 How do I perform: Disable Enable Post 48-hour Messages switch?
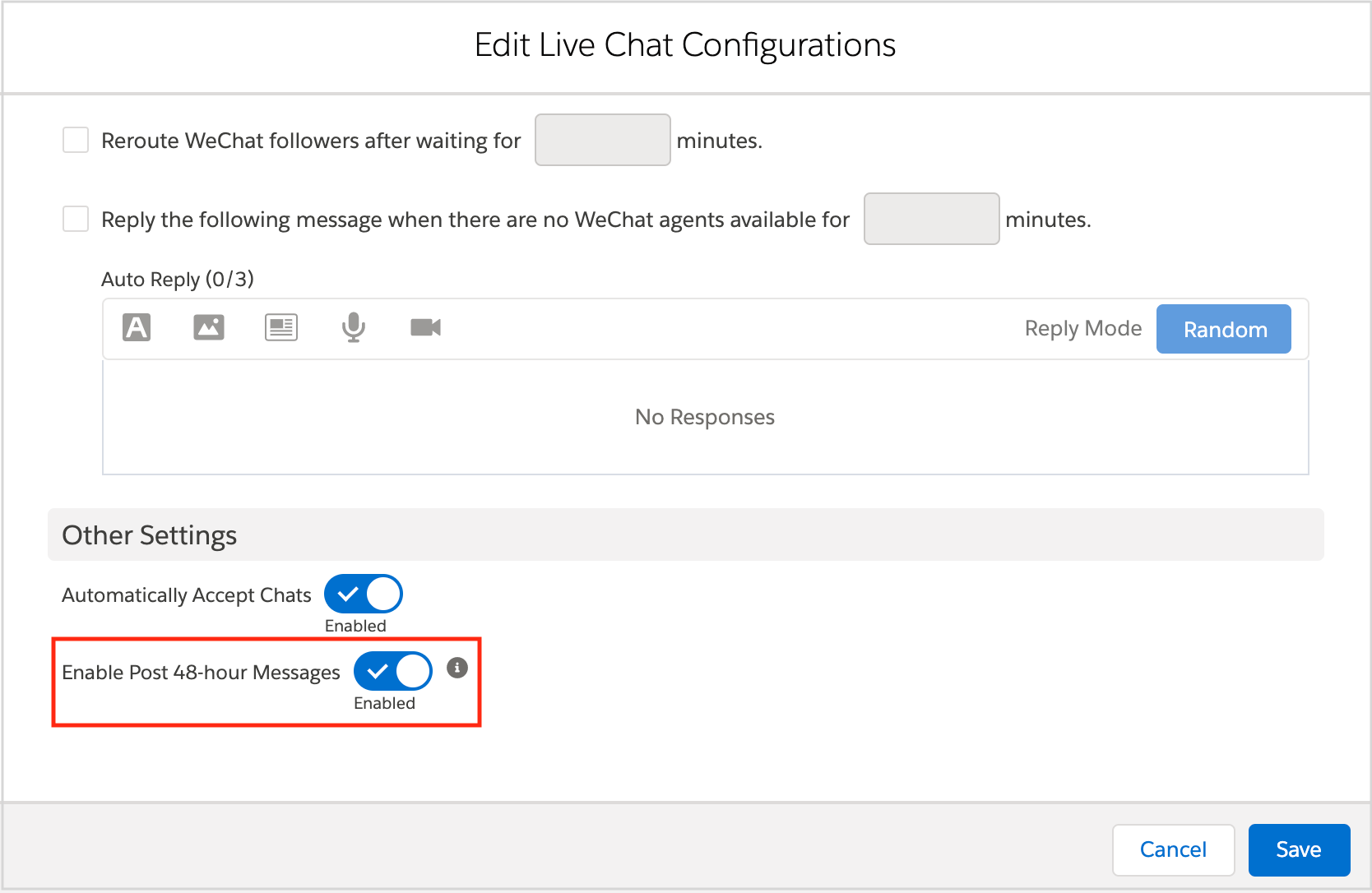coord(393,671)
